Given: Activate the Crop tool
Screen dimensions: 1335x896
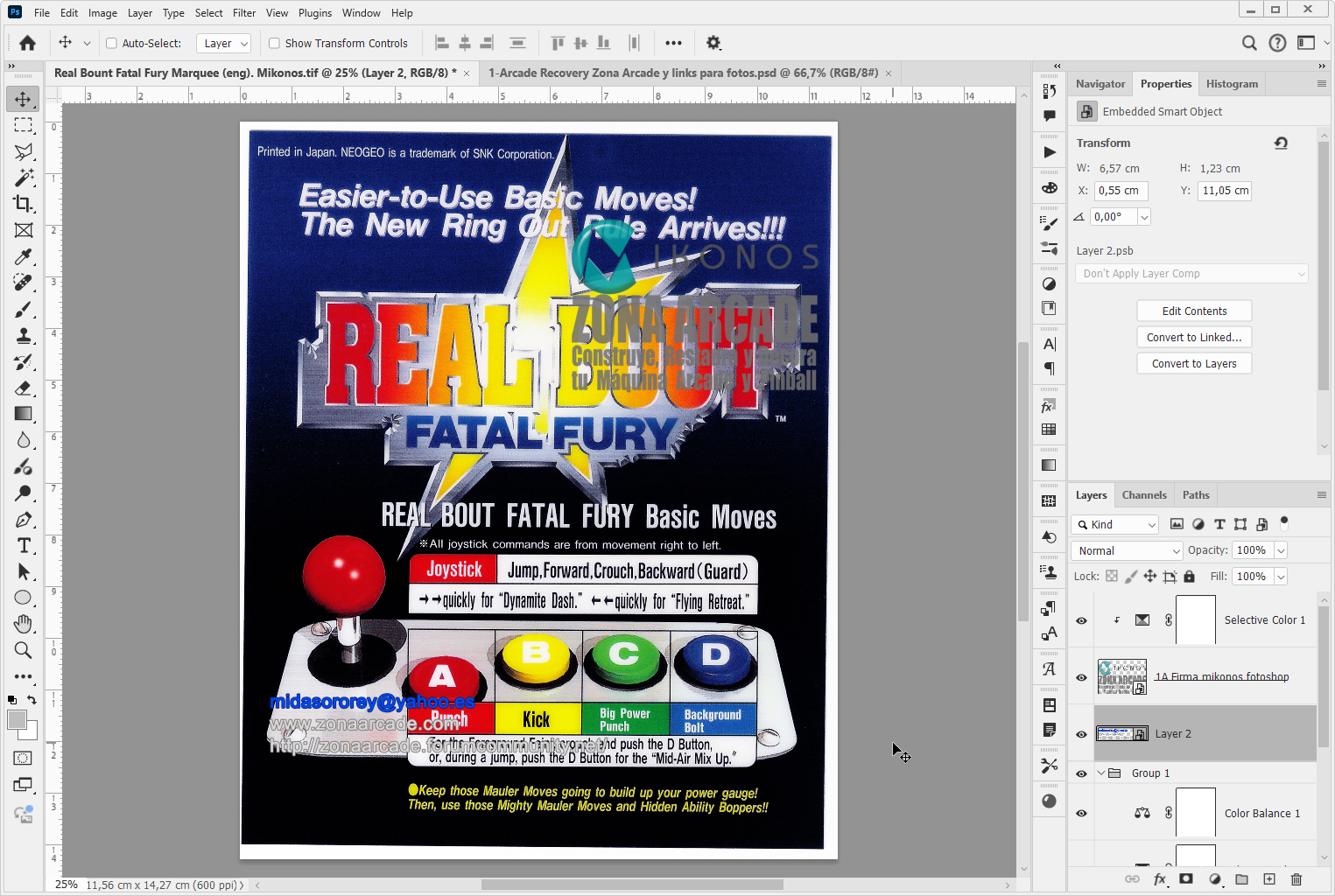Looking at the screenshot, I should [24, 204].
